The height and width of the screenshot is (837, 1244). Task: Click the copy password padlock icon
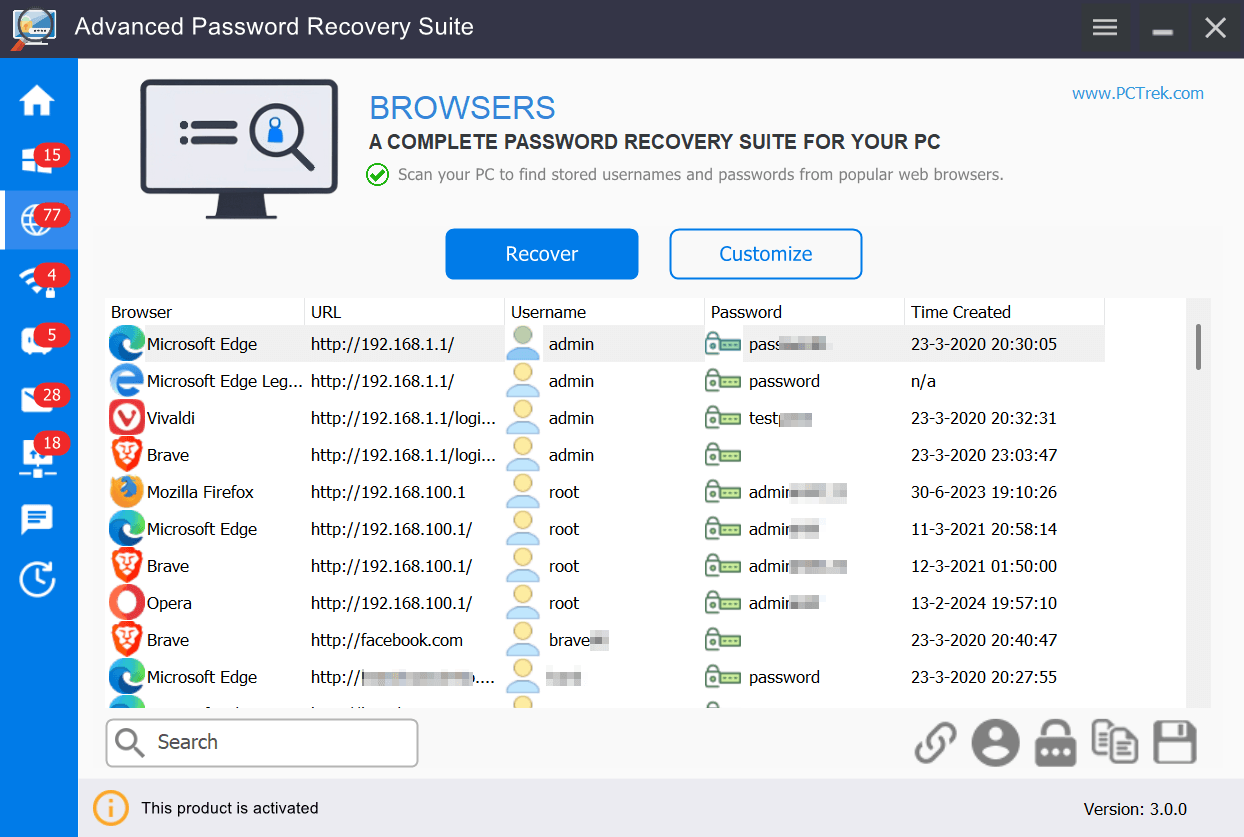1055,744
